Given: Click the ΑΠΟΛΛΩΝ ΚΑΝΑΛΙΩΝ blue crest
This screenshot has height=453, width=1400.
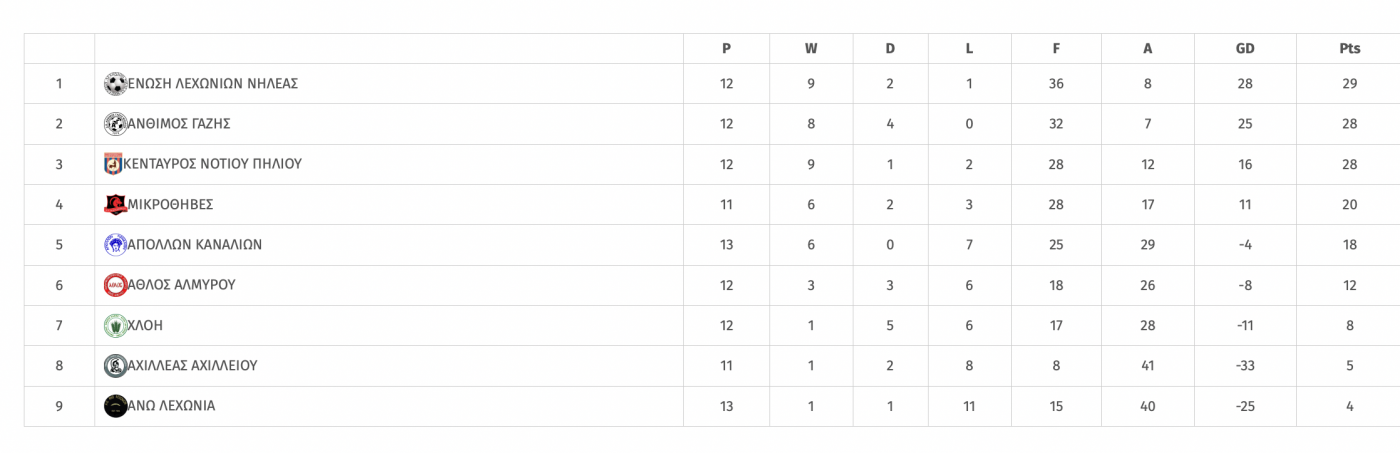Looking at the screenshot, I should click(x=115, y=245).
